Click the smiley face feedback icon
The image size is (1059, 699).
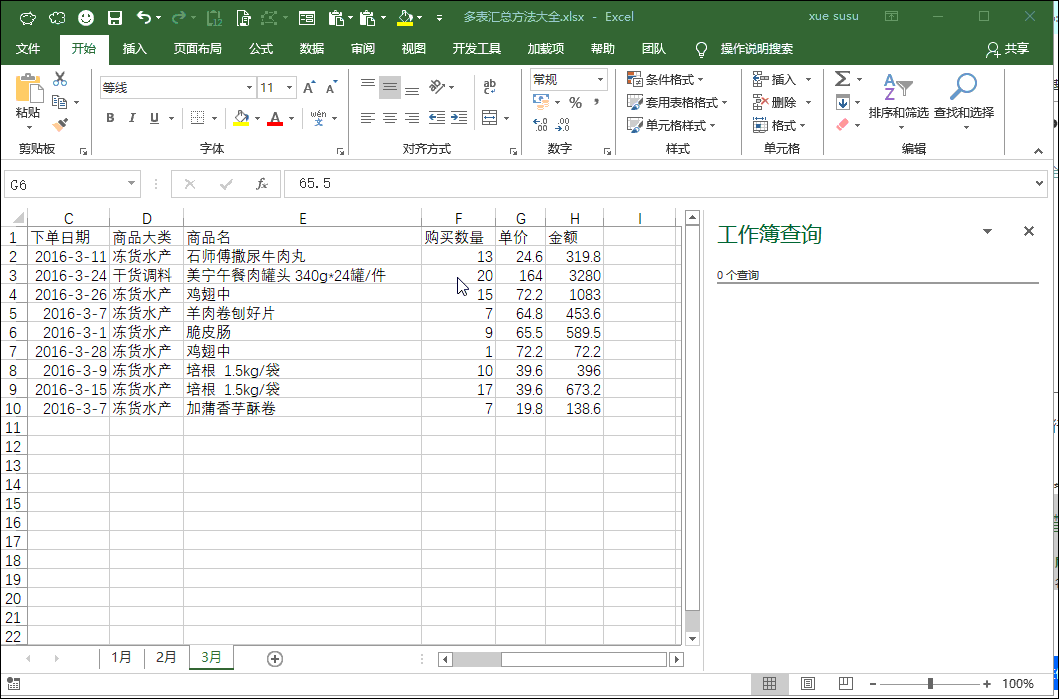pyautogui.click(x=86, y=18)
